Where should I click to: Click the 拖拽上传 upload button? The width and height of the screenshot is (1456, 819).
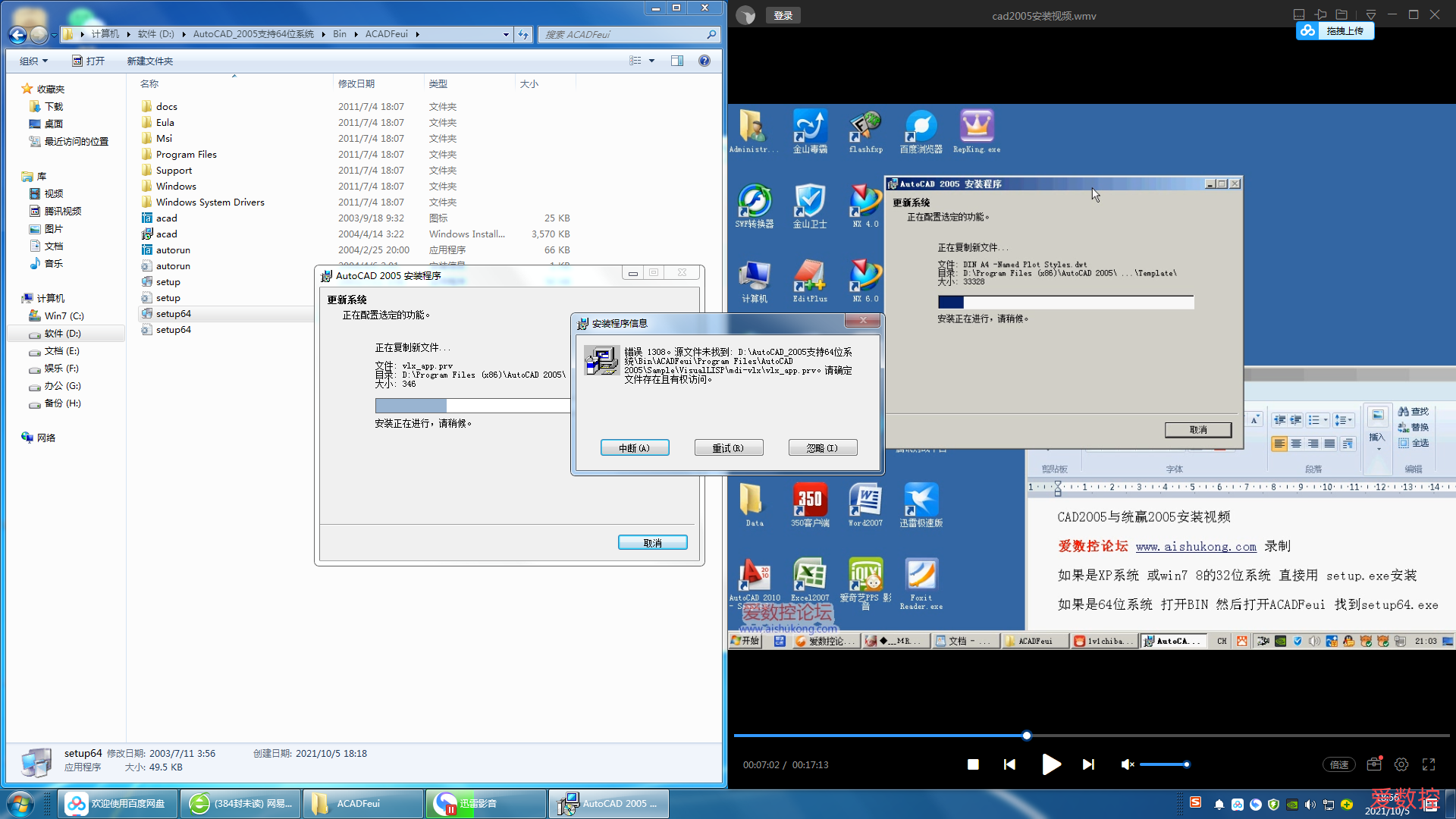[1335, 31]
